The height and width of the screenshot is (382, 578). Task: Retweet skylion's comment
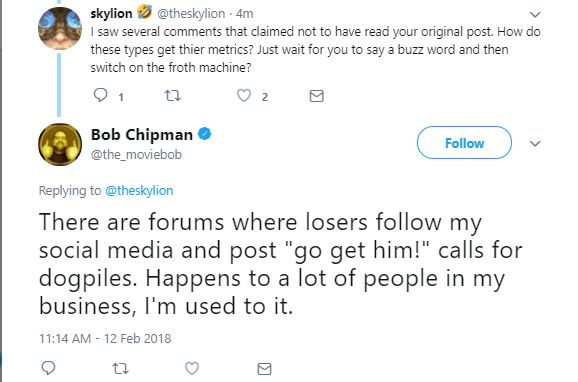(172, 96)
